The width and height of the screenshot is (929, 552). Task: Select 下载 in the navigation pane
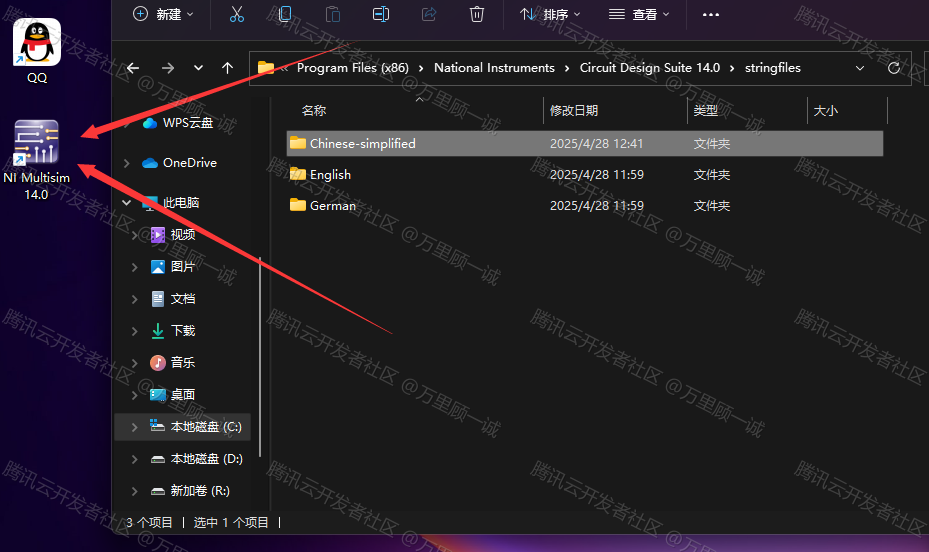tap(183, 331)
